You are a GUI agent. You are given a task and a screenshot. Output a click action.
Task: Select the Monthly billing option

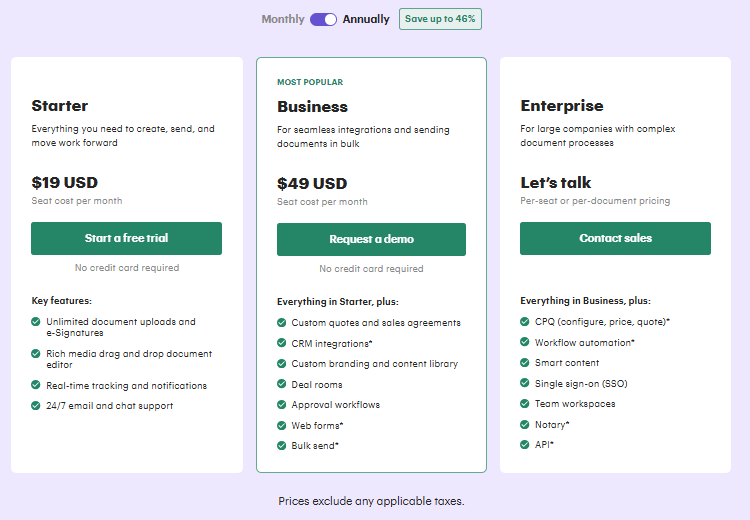pyautogui.click(x=283, y=19)
